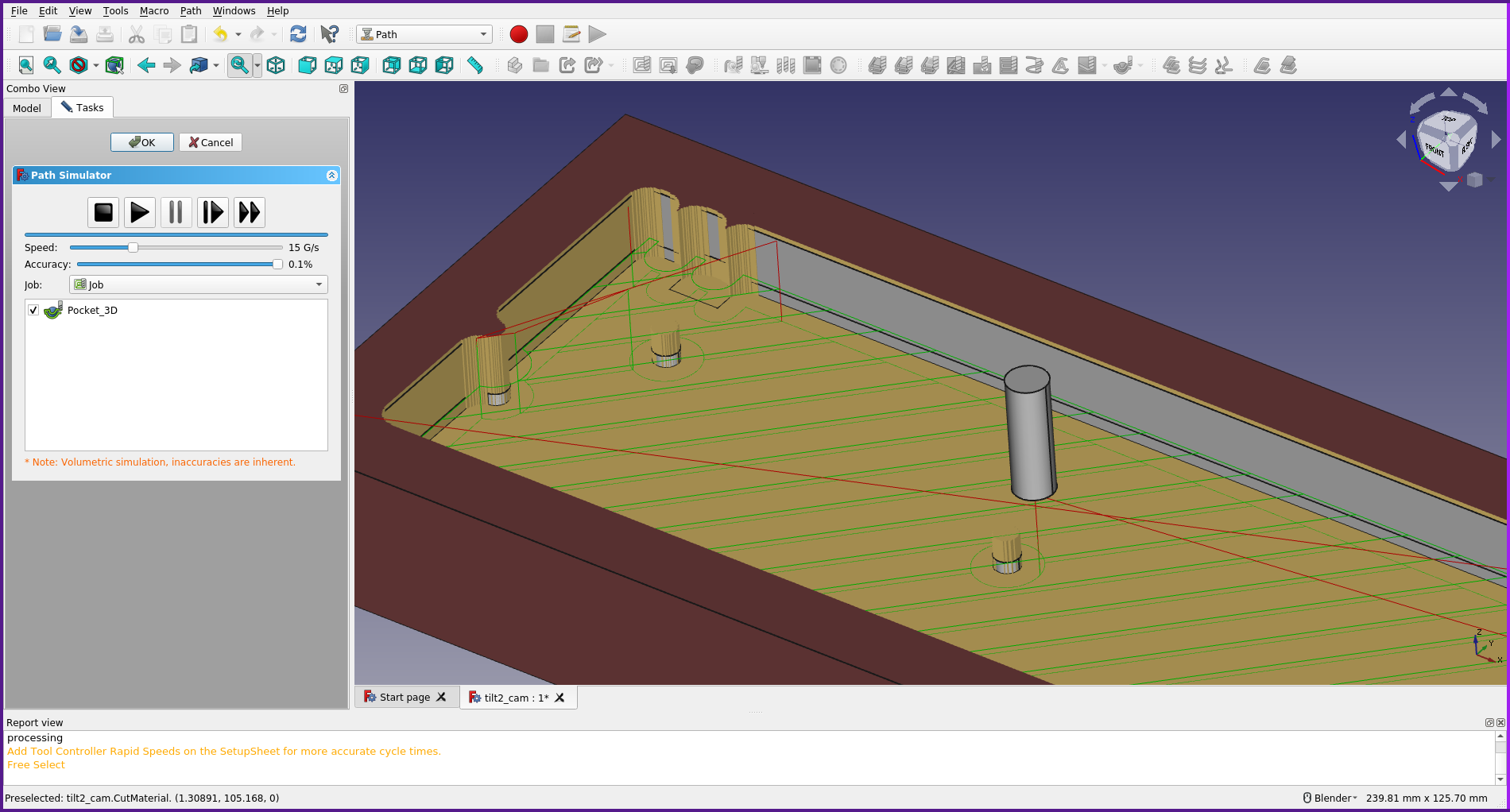Open the Macro menu
Image resolution: width=1510 pixels, height=812 pixels.
tap(154, 11)
